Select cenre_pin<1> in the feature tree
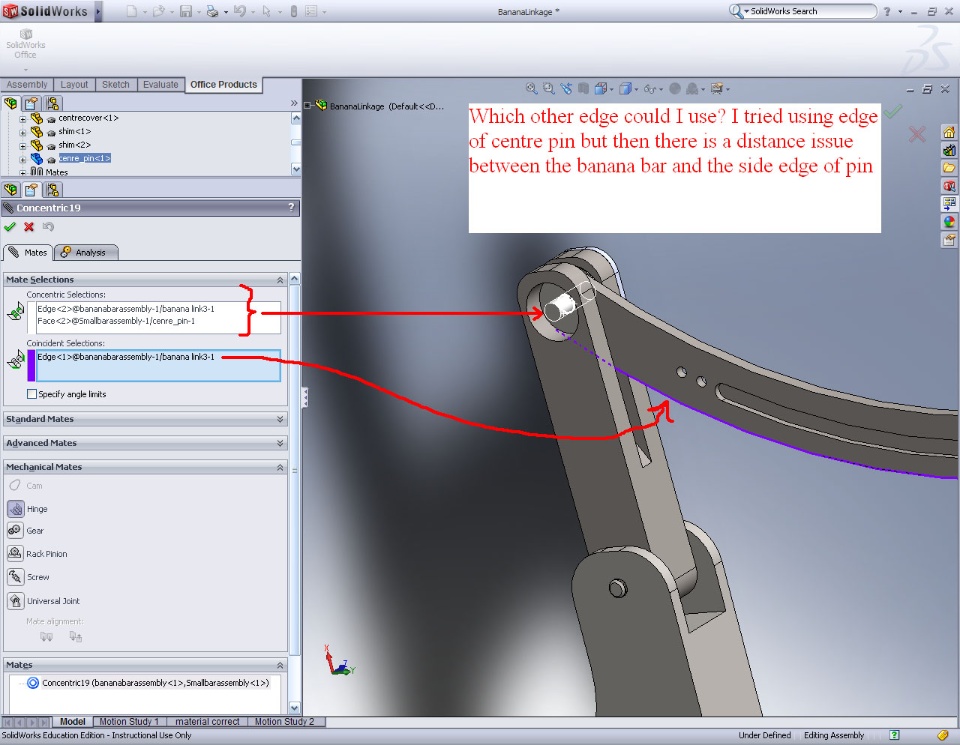Screen dimensions: 960x745 84,158
